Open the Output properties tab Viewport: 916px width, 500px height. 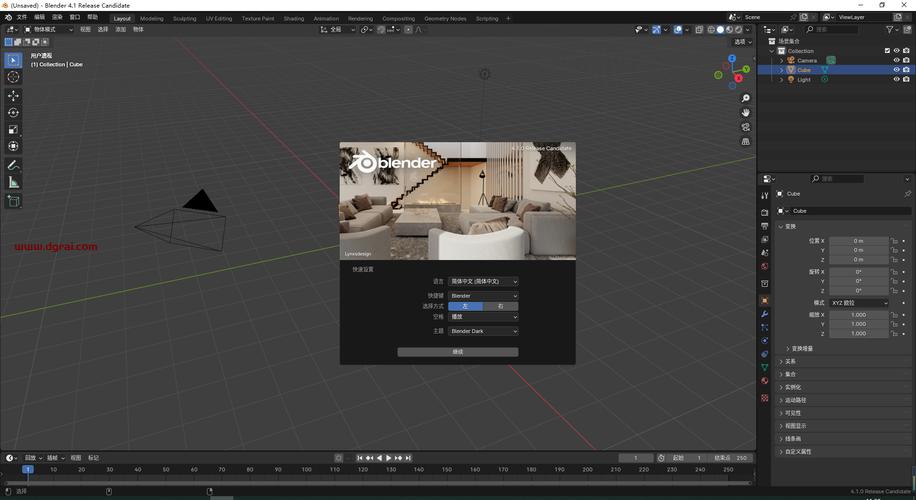coord(765,225)
